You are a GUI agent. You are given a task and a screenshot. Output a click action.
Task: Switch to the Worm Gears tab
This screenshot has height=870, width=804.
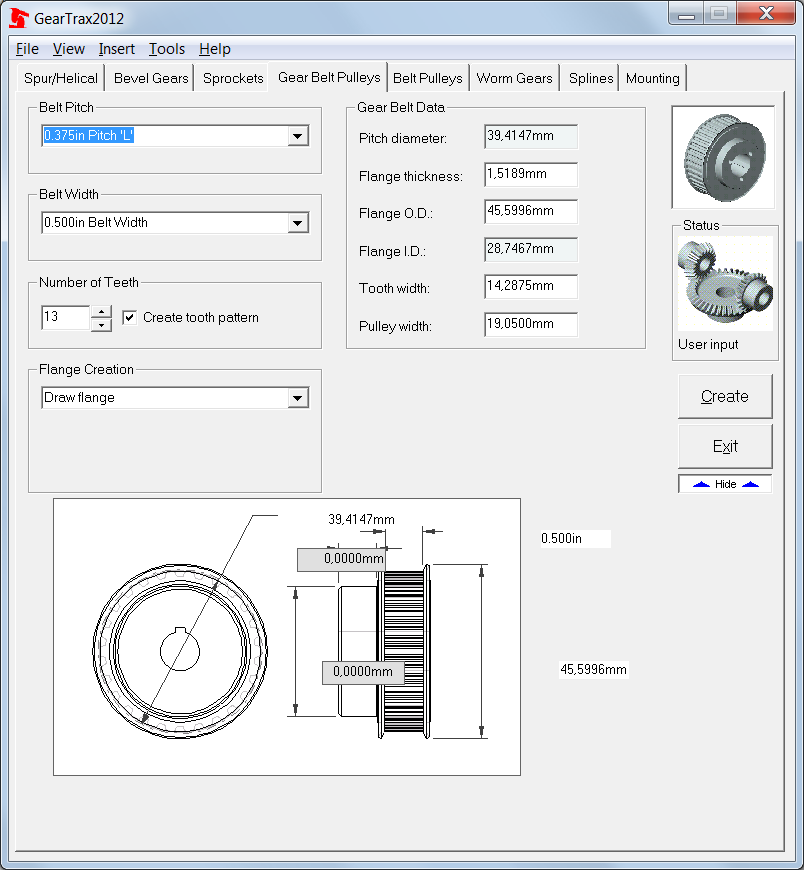514,78
